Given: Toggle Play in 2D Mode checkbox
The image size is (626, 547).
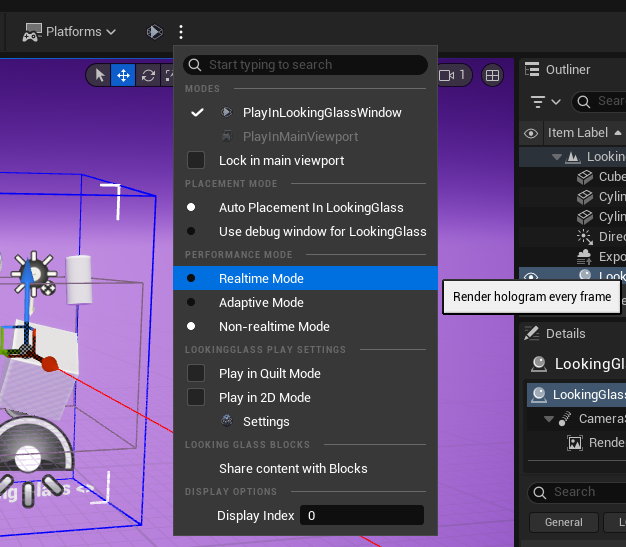Looking at the screenshot, I should [x=197, y=397].
